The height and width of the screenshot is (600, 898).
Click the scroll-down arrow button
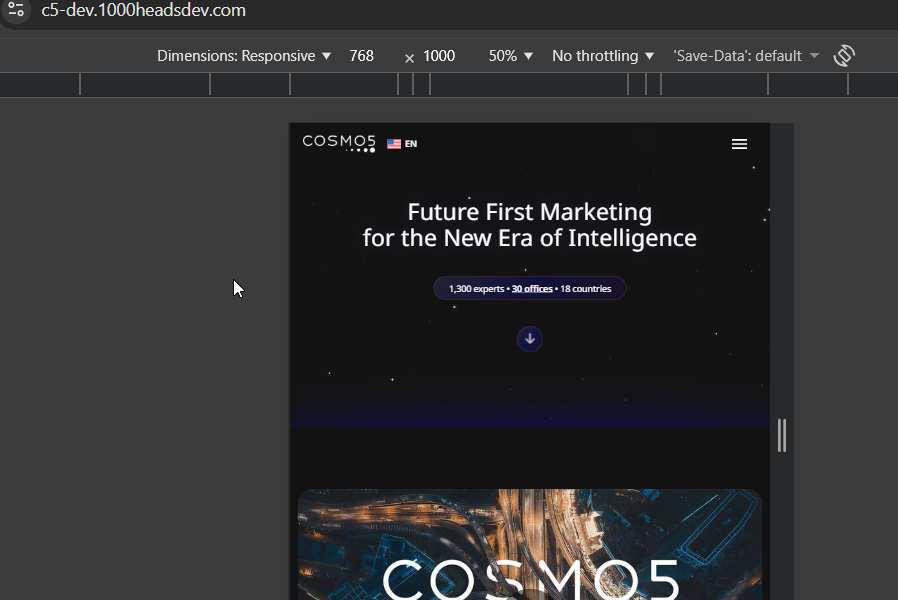click(x=530, y=339)
